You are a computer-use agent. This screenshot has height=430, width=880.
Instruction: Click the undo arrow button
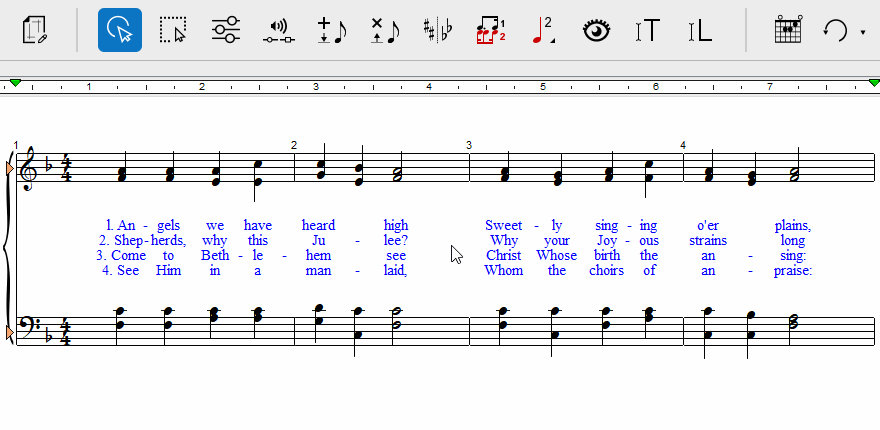pos(836,30)
